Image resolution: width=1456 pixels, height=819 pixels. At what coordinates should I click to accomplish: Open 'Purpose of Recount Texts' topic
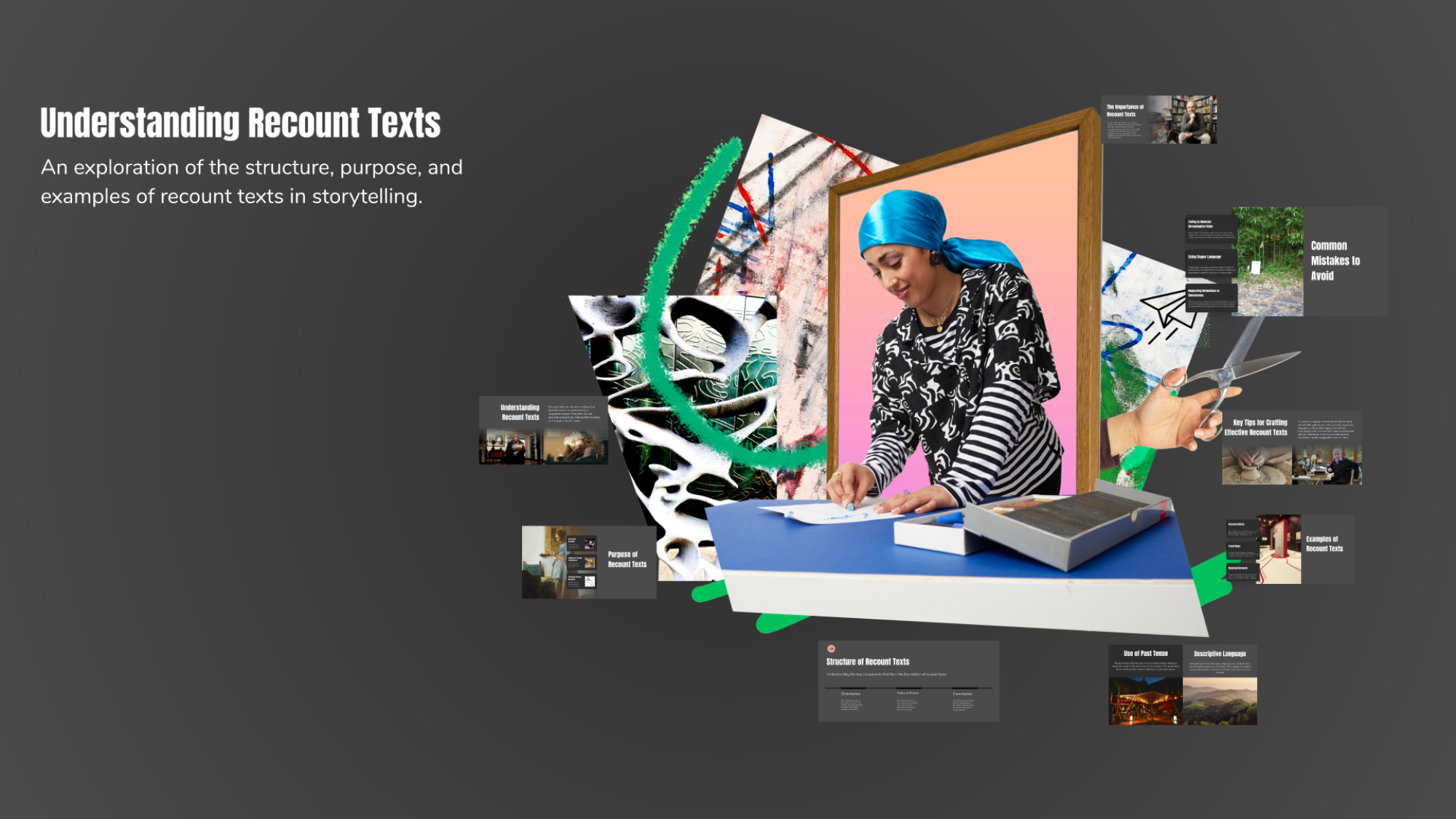tap(627, 559)
